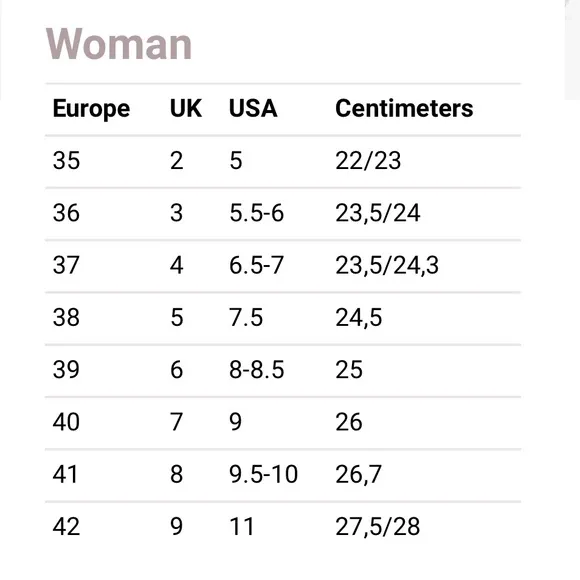The height and width of the screenshot is (580, 580).
Task: Click Europe size 41 cell
Action: pyautogui.click(x=65, y=474)
